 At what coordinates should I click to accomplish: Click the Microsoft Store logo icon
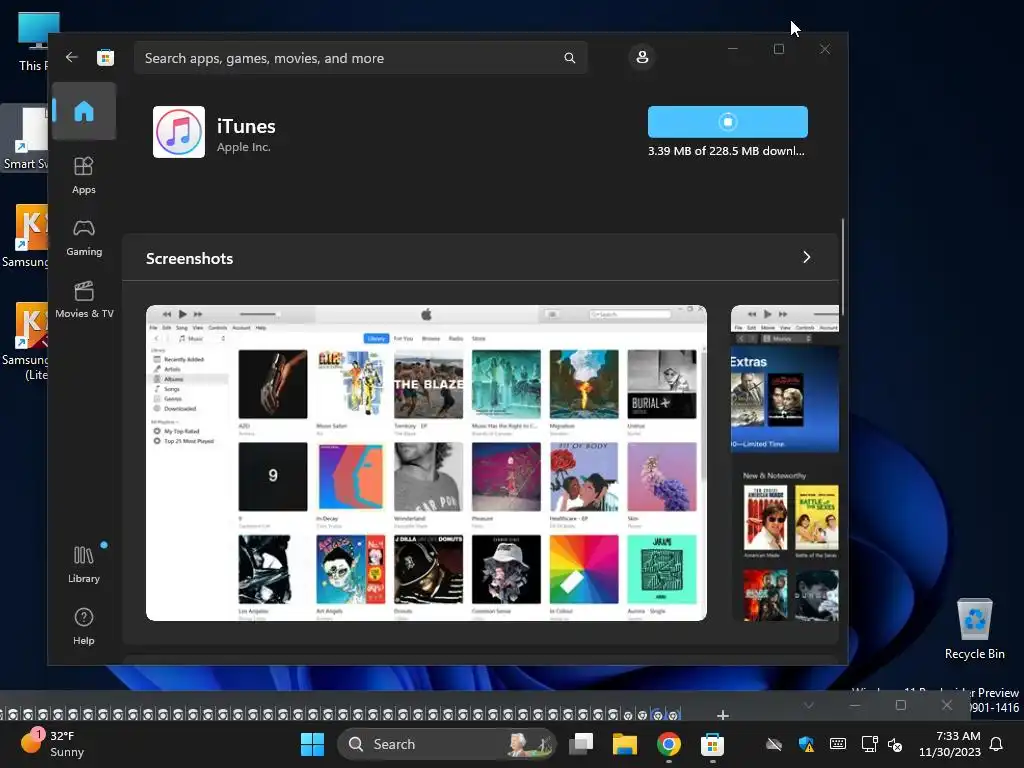tap(105, 57)
